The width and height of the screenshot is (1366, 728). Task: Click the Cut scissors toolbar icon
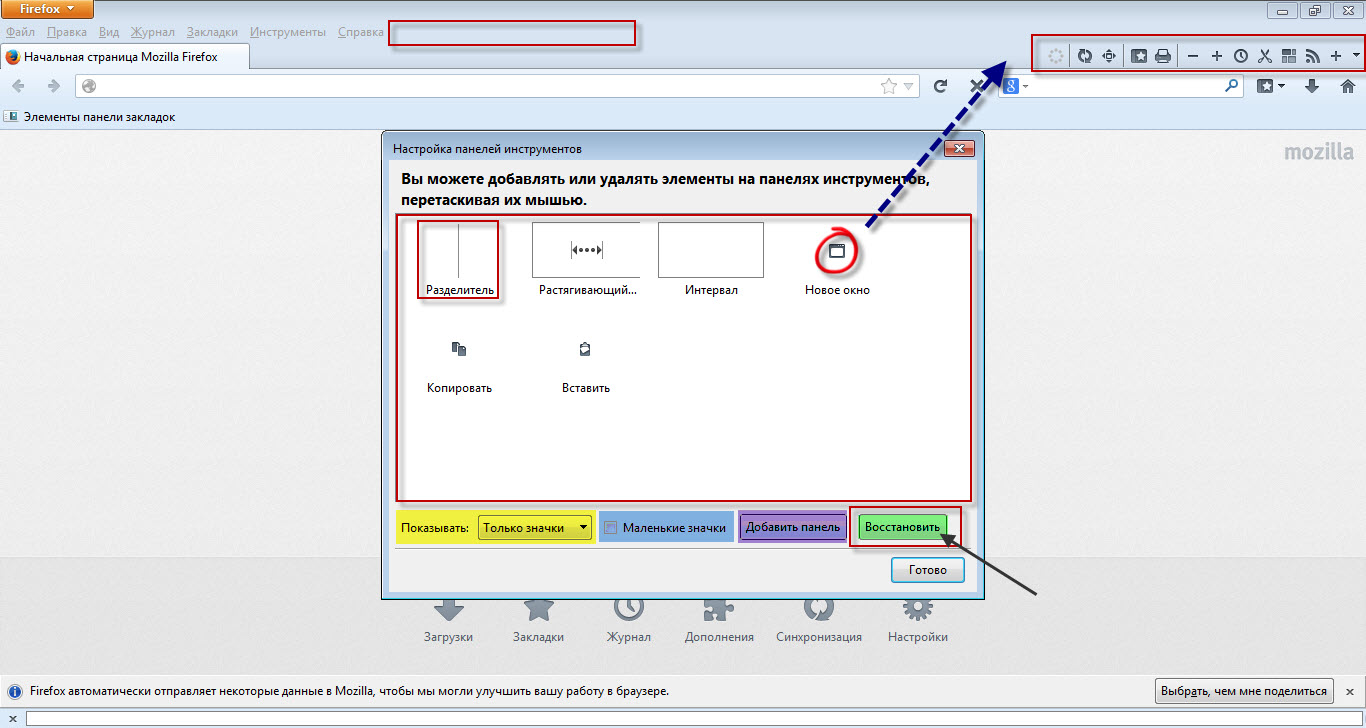[1264, 56]
